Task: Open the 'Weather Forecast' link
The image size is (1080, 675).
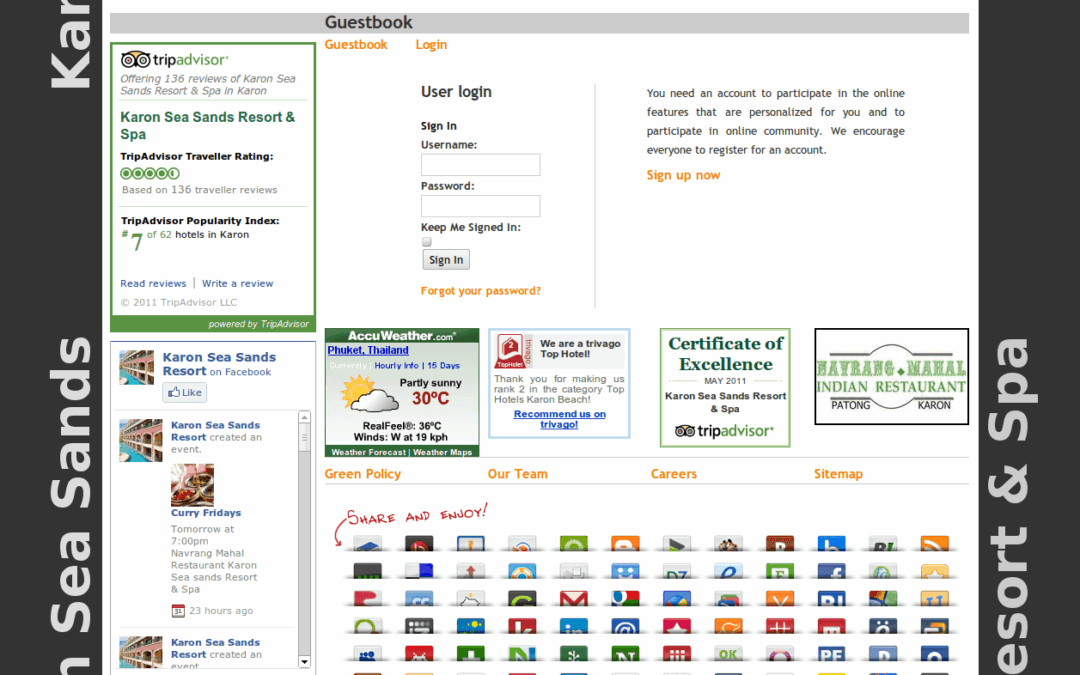Action: [x=368, y=453]
